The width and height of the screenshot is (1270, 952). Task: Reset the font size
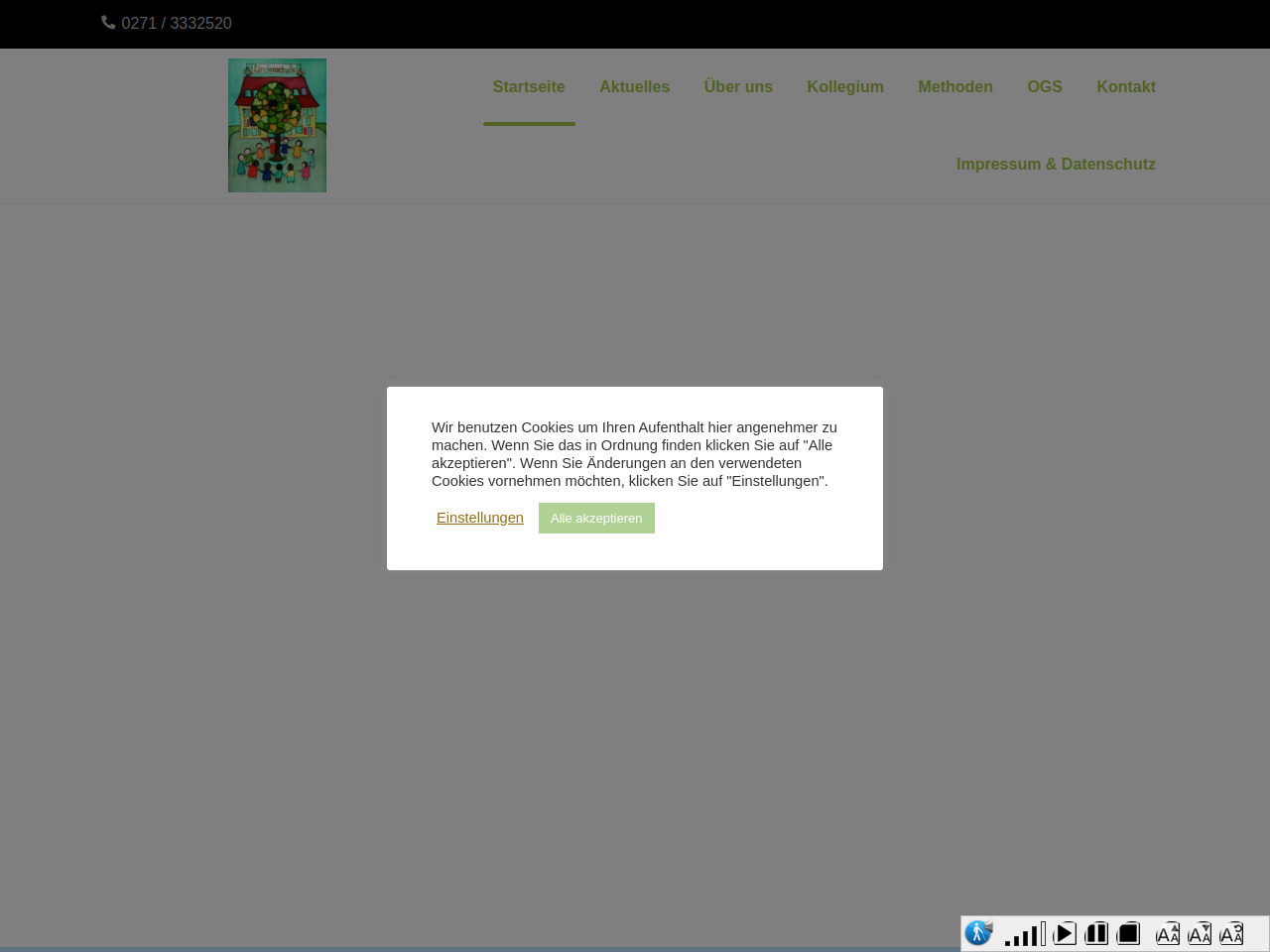tap(1231, 933)
